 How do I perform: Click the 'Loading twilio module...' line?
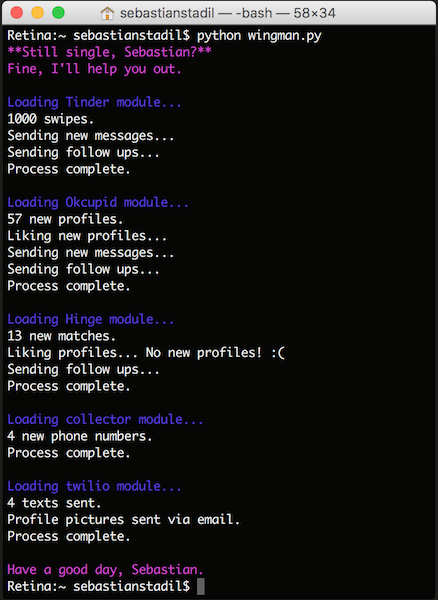pos(94,486)
